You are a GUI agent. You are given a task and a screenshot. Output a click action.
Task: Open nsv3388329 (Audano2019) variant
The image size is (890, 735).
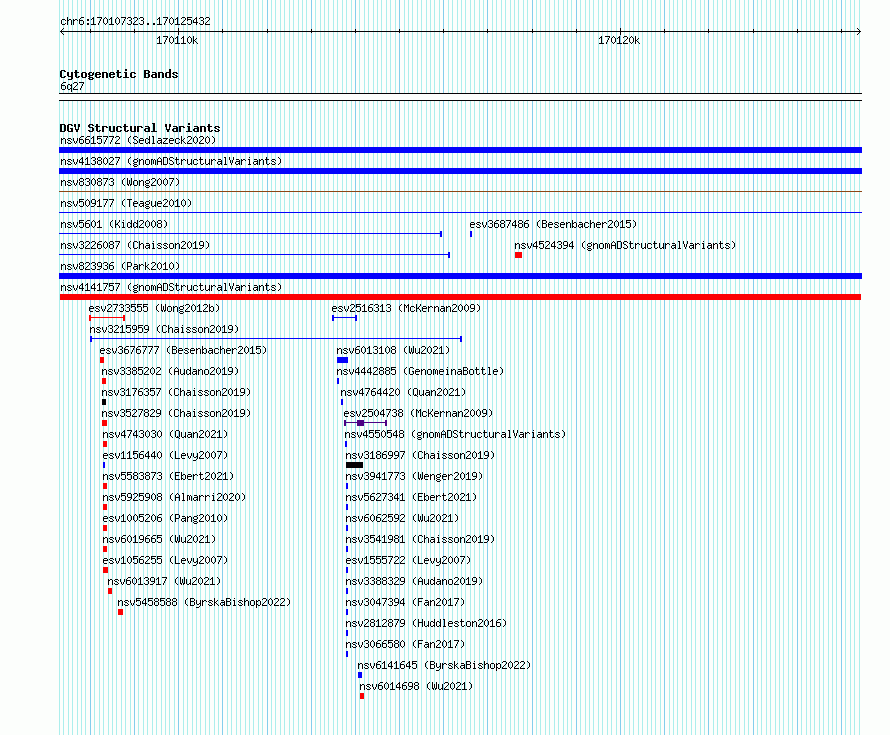(414, 581)
